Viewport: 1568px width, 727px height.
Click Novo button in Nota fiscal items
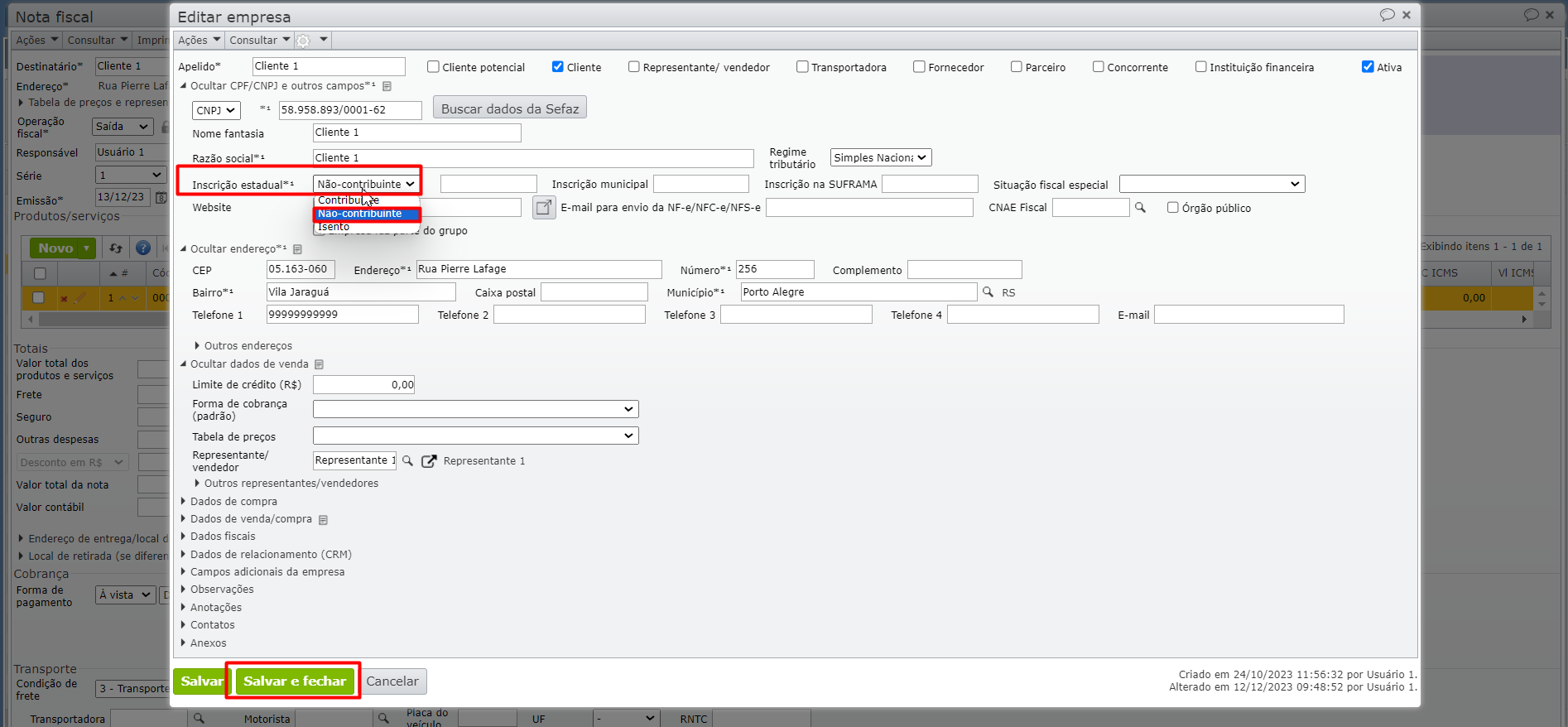(63, 248)
